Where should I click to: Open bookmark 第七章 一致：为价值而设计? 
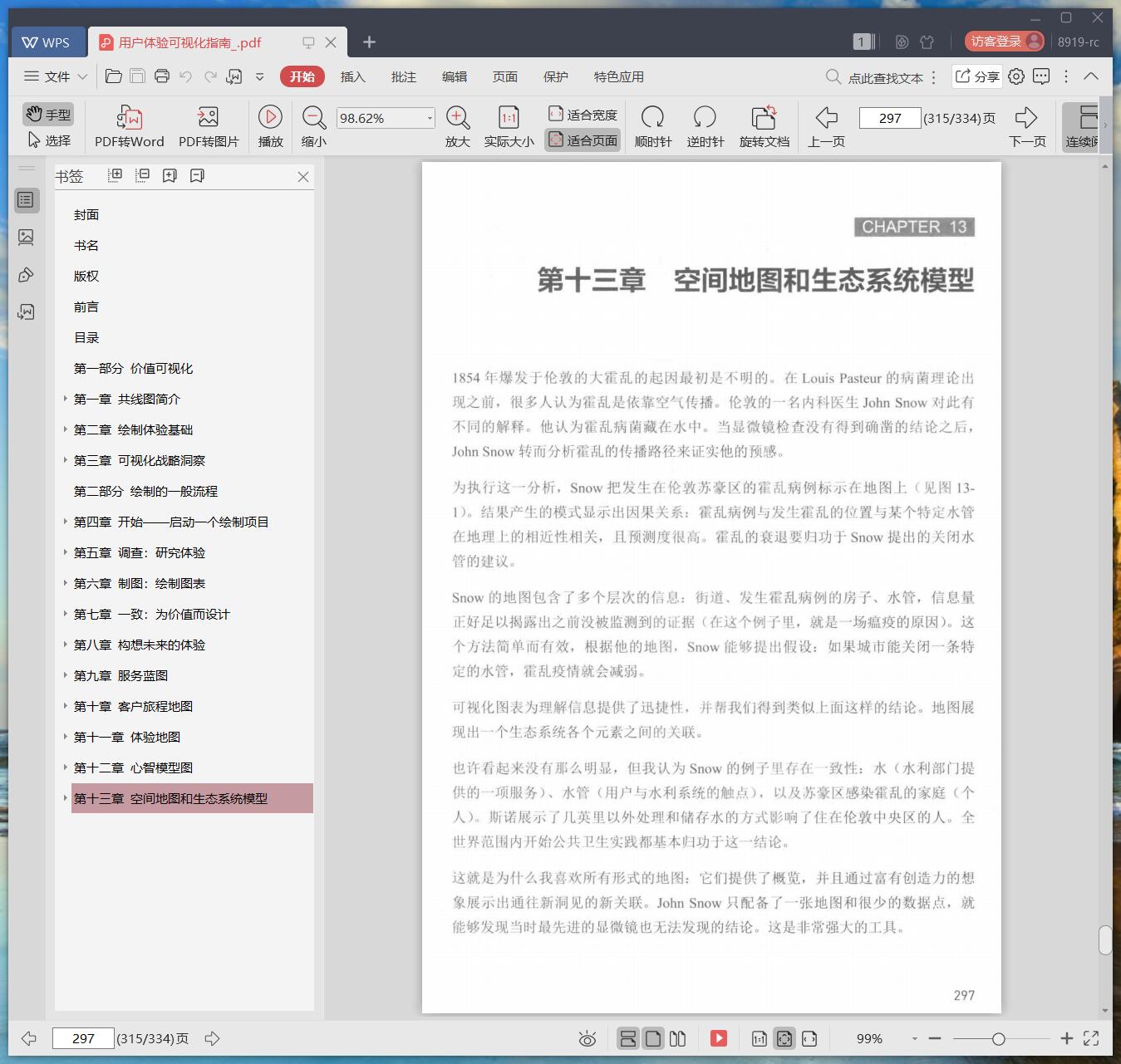tap(151, 614)
